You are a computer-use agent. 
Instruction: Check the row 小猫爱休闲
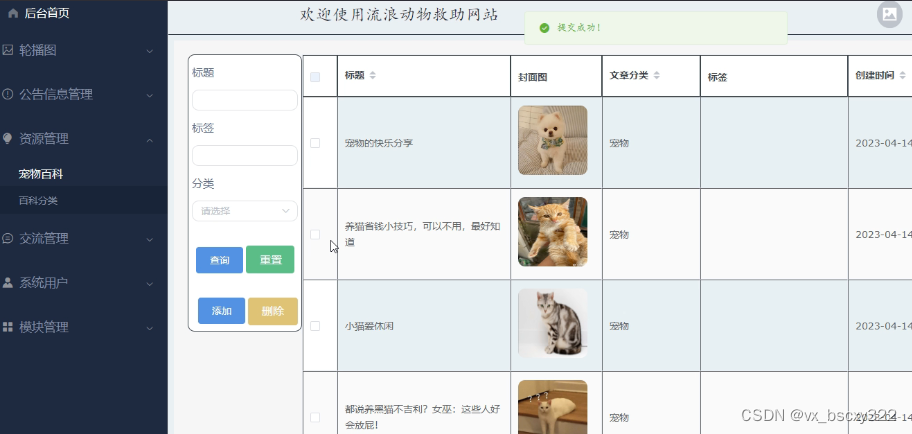pyautogui.click(x=315, y=326)
